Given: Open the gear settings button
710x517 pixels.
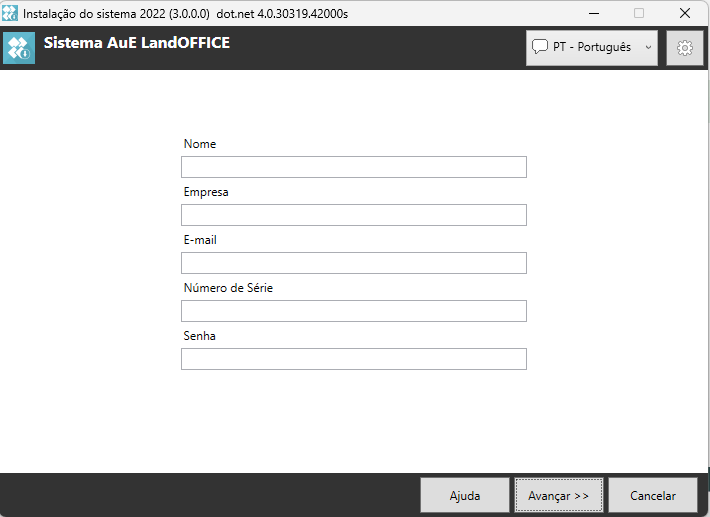Looking at the screenshot, I should (x=684, y=47).
